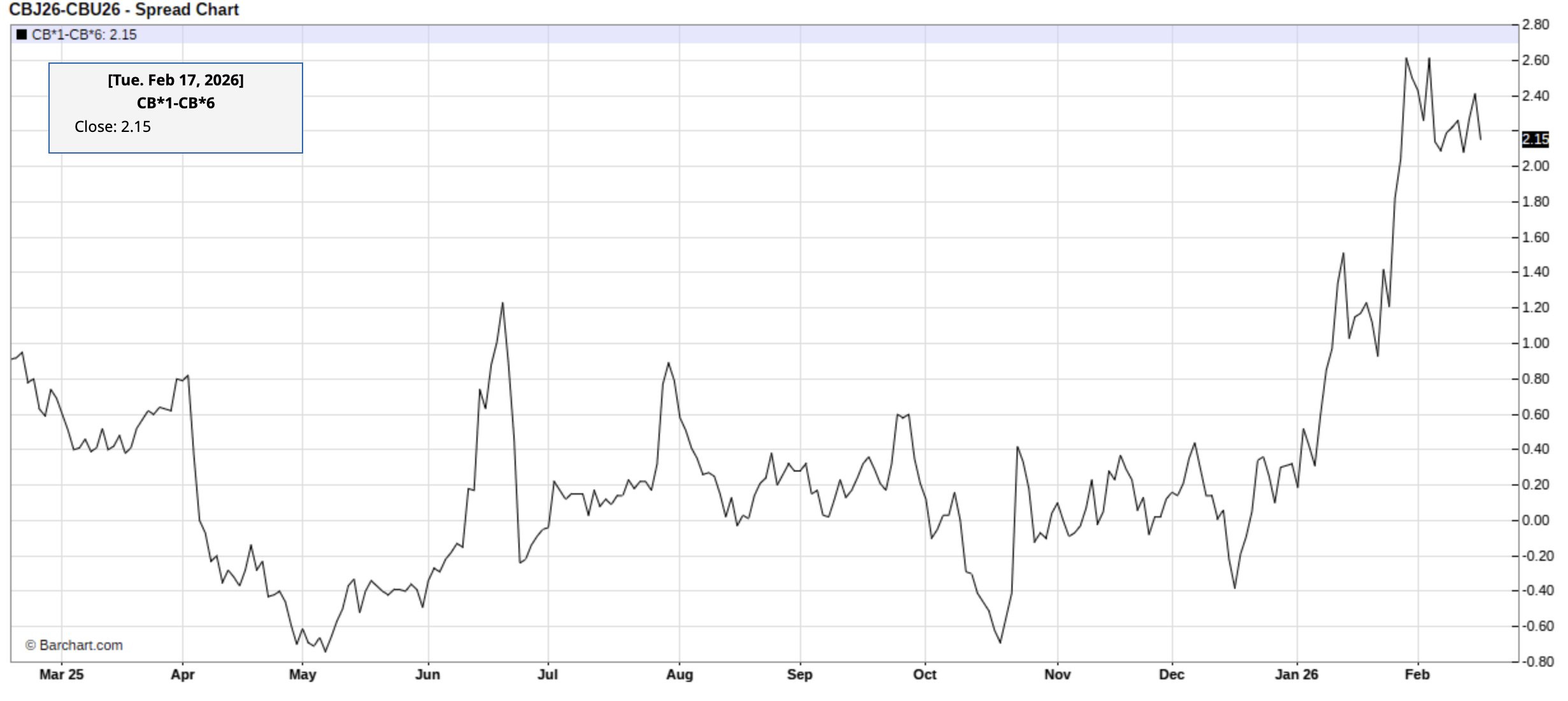This screenshot has height=701, width=1568.
Task: Click the 1.00 y-axis label
Action: coord(1536,343)
